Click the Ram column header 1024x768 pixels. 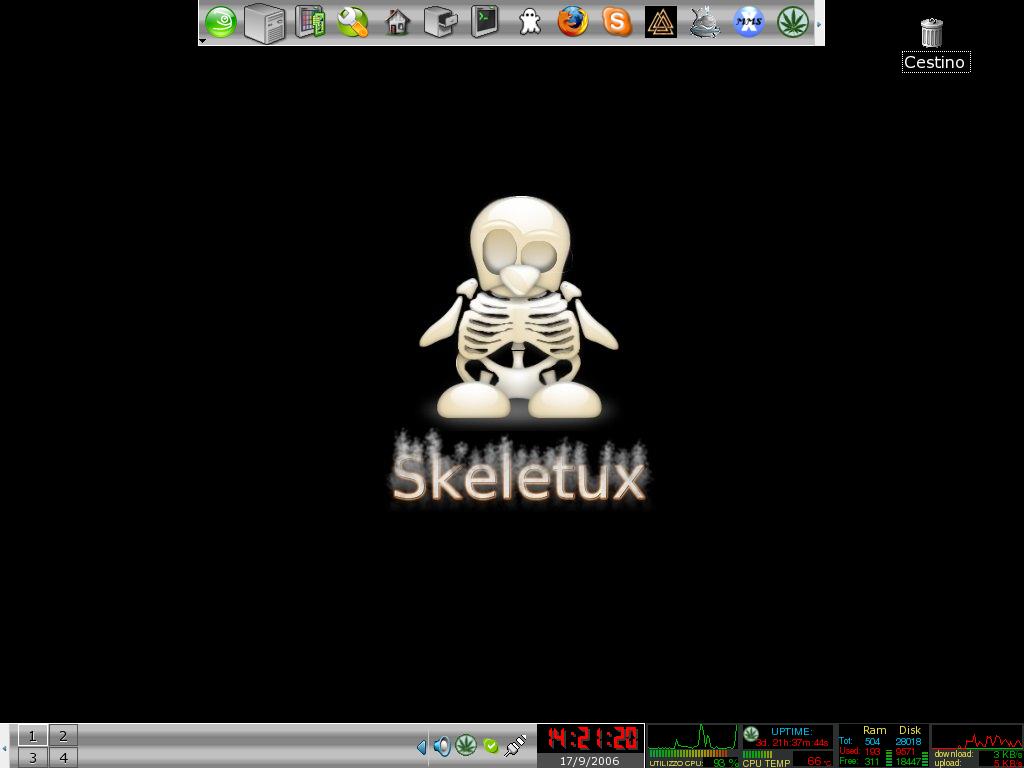[x=874, y=730]
